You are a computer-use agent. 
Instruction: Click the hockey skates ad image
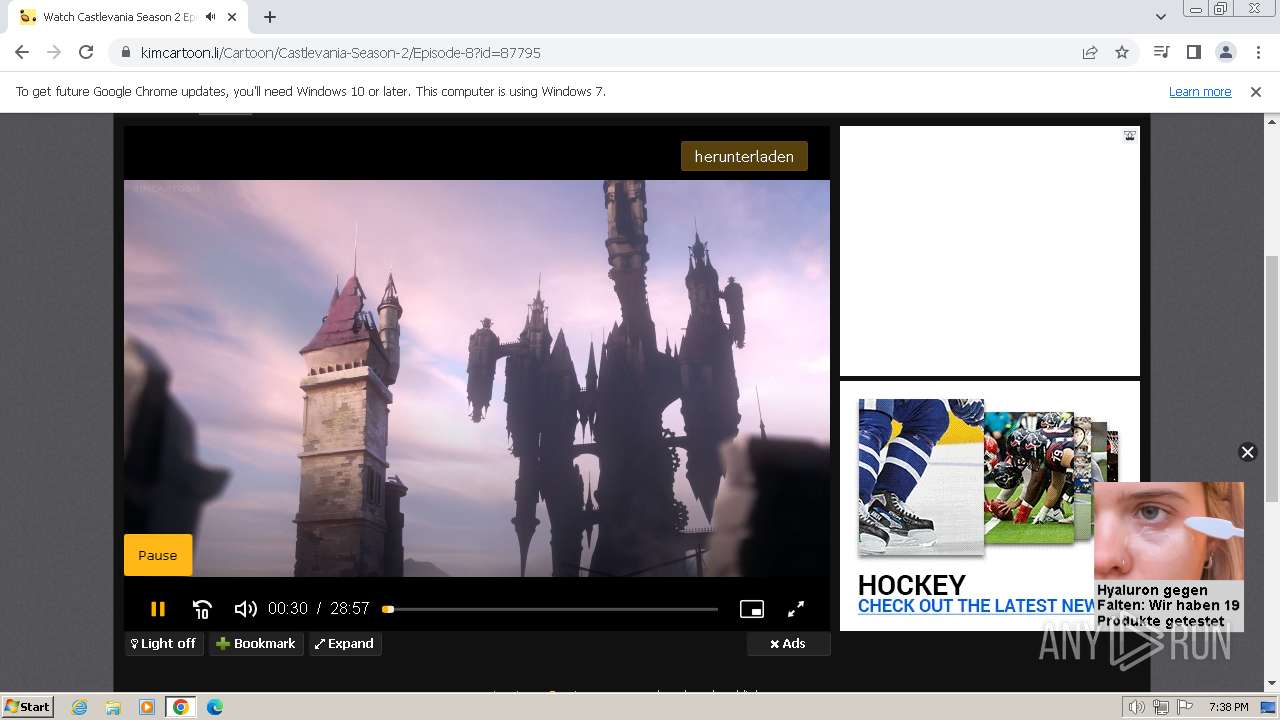920,477
